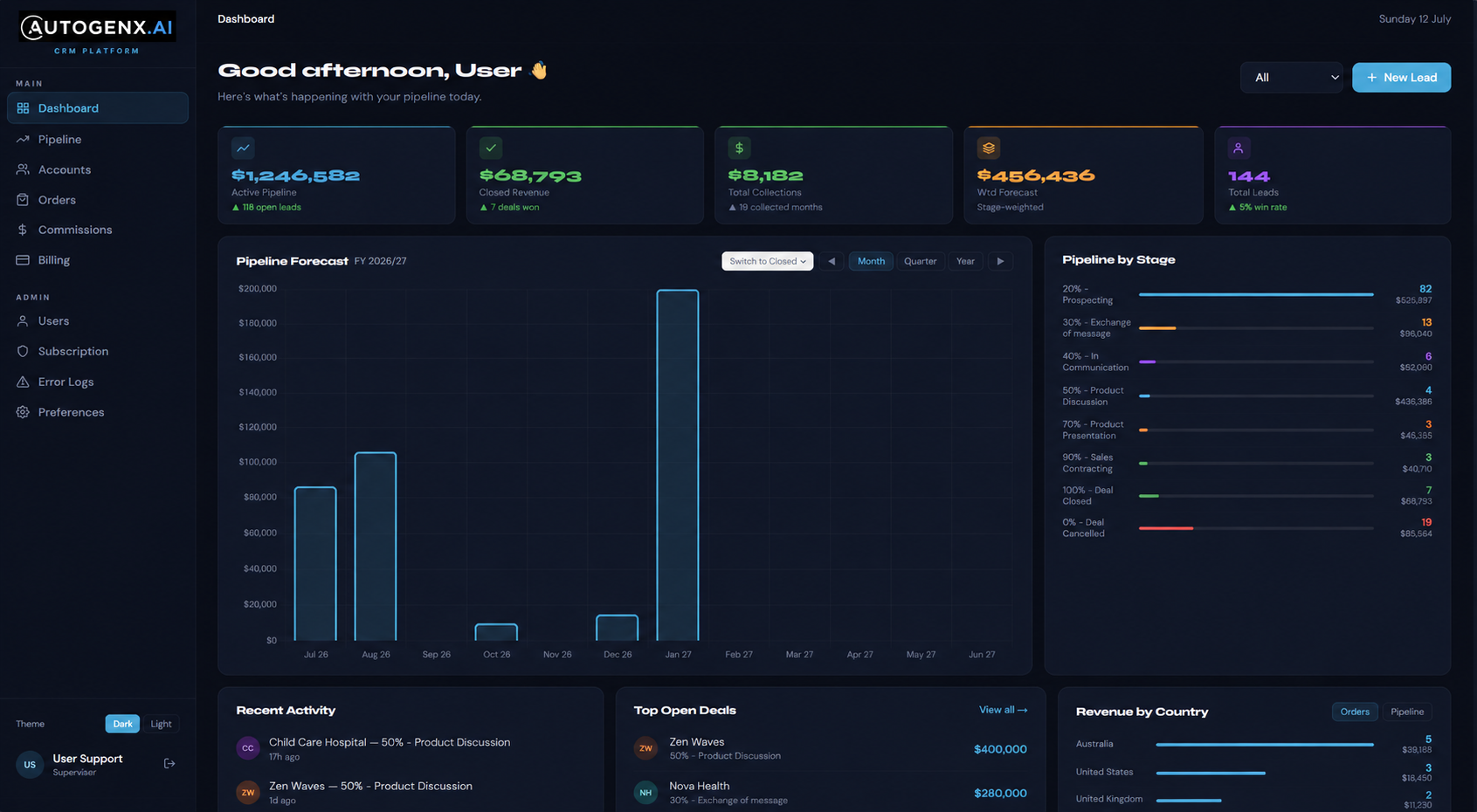
Task: Open Commissions in the sidebar
Action: coord(98,230)
